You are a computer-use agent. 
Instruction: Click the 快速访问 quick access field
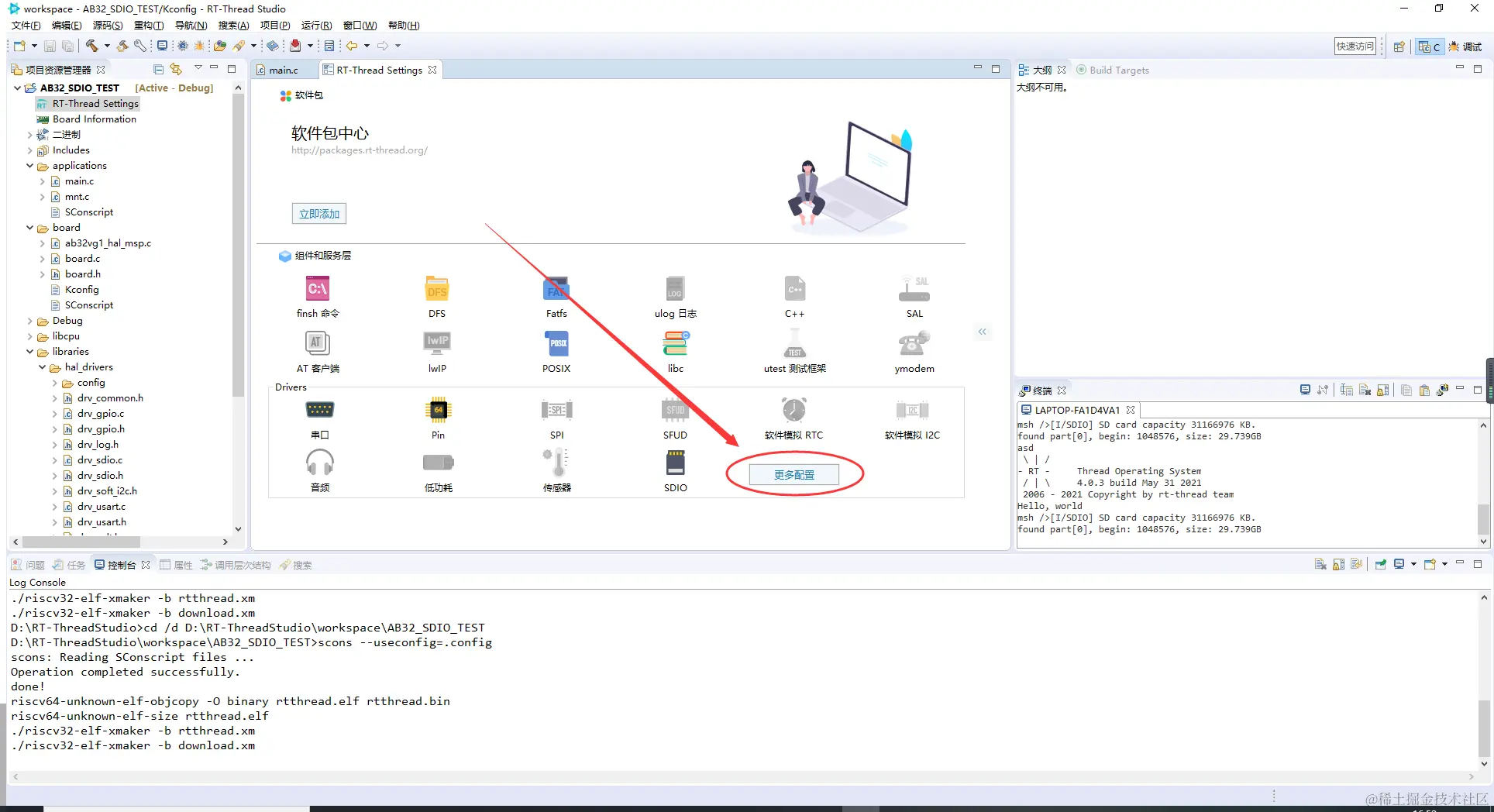[x=1355, y=46]
